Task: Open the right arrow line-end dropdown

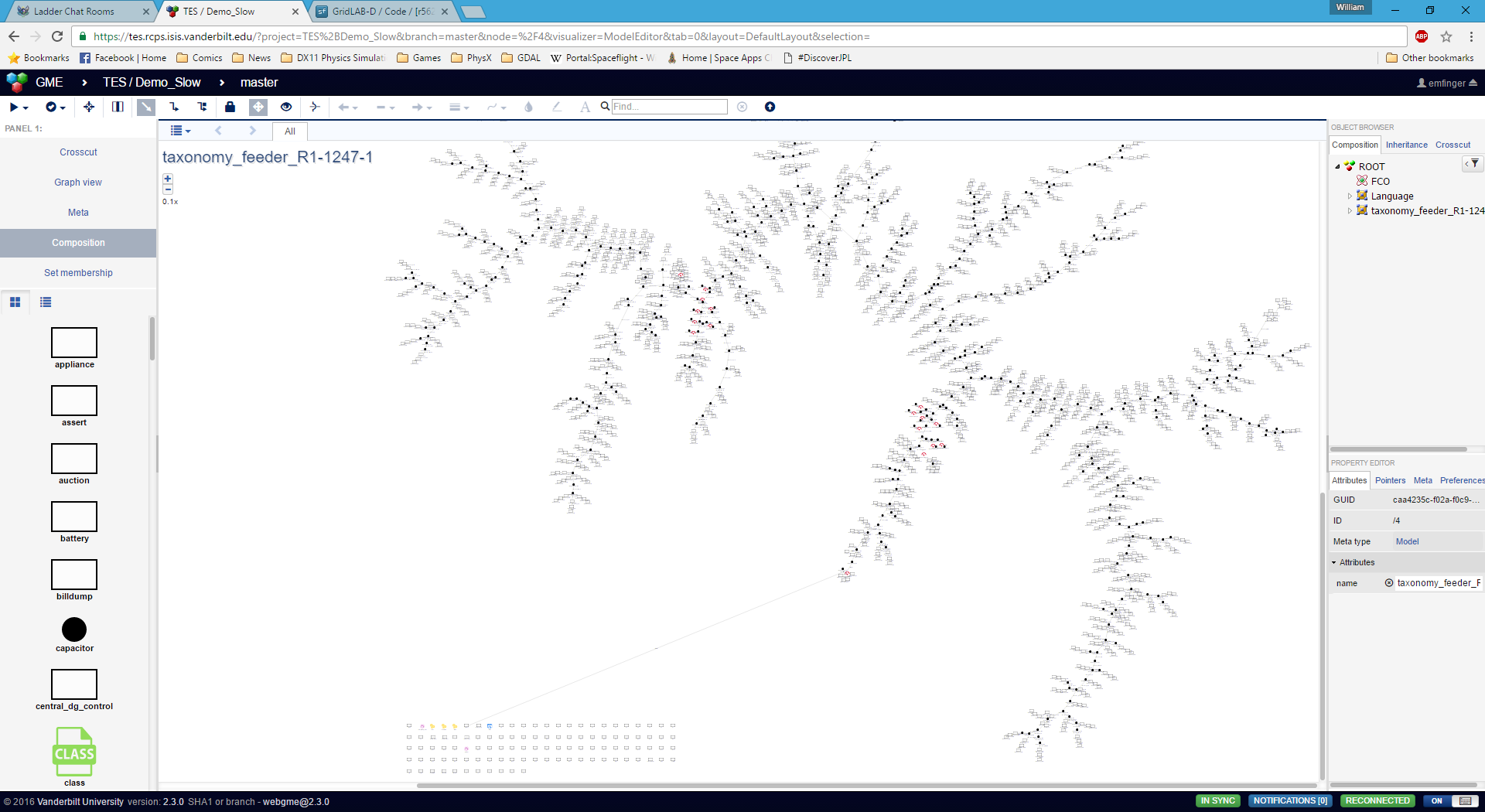Action: 422,107
